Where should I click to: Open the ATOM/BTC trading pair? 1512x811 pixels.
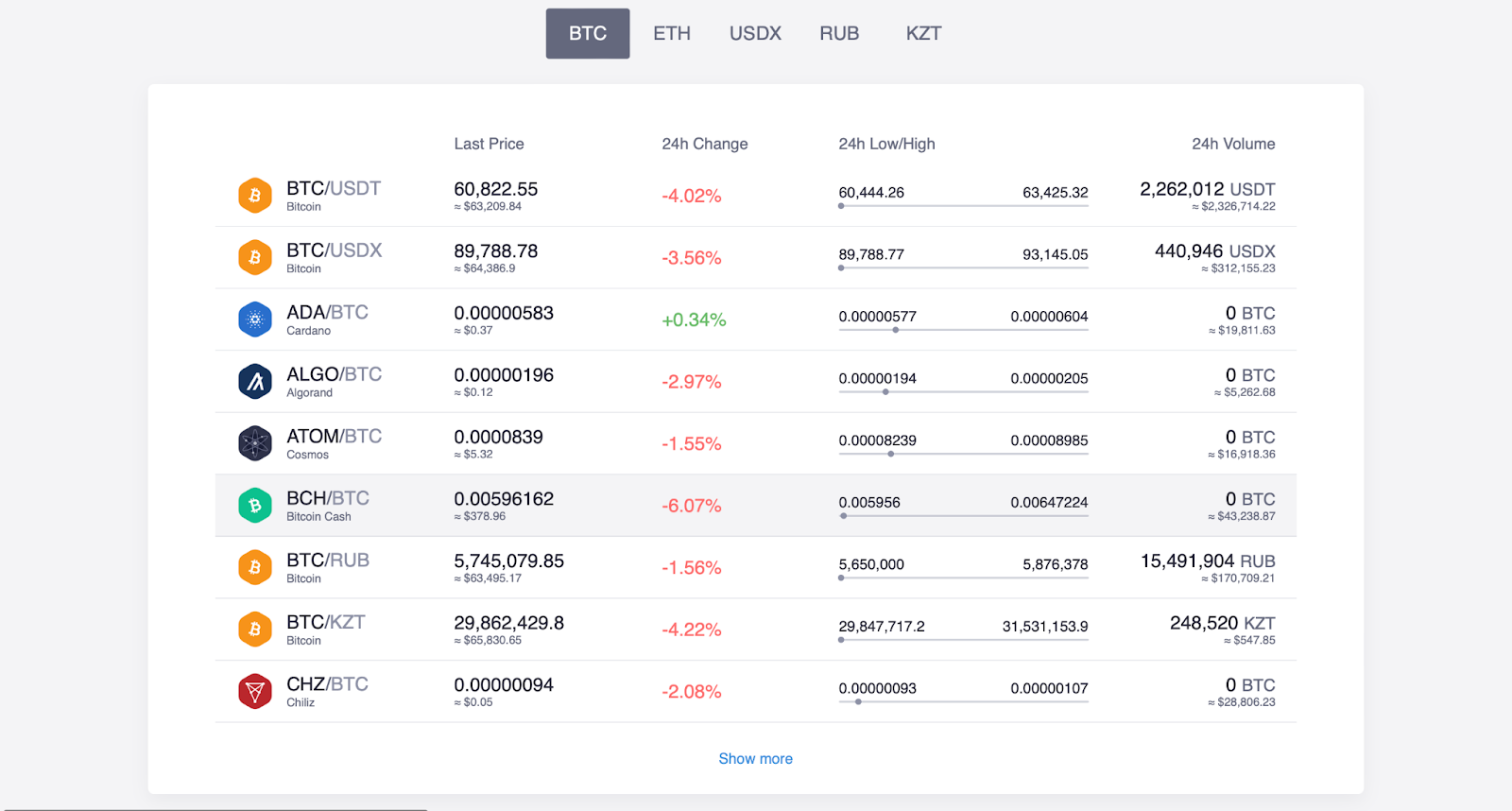click(x=335, y=436)
